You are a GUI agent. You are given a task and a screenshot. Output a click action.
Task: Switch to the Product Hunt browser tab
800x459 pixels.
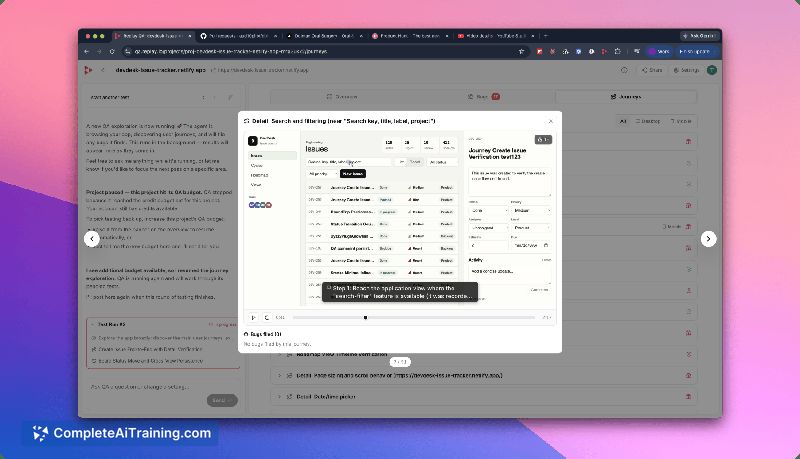tap(408, 36)
